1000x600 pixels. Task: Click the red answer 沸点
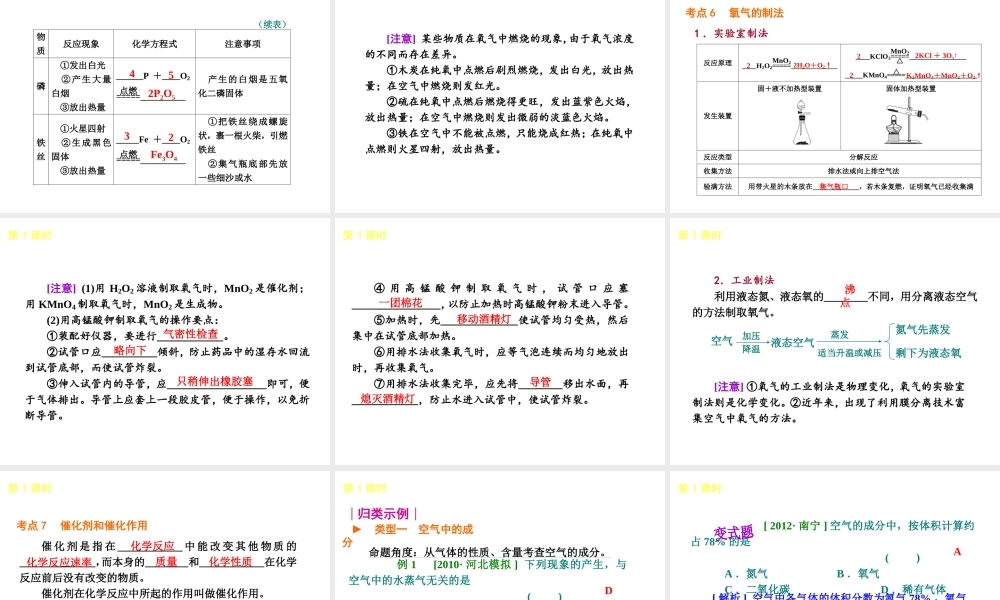847,295
